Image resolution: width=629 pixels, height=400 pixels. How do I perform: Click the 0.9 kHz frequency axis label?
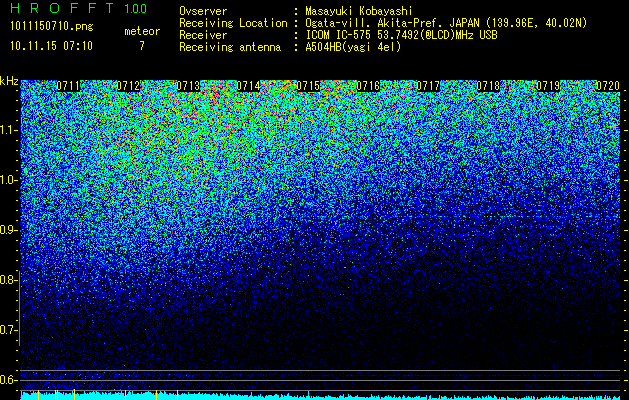[x=9, y=230]
